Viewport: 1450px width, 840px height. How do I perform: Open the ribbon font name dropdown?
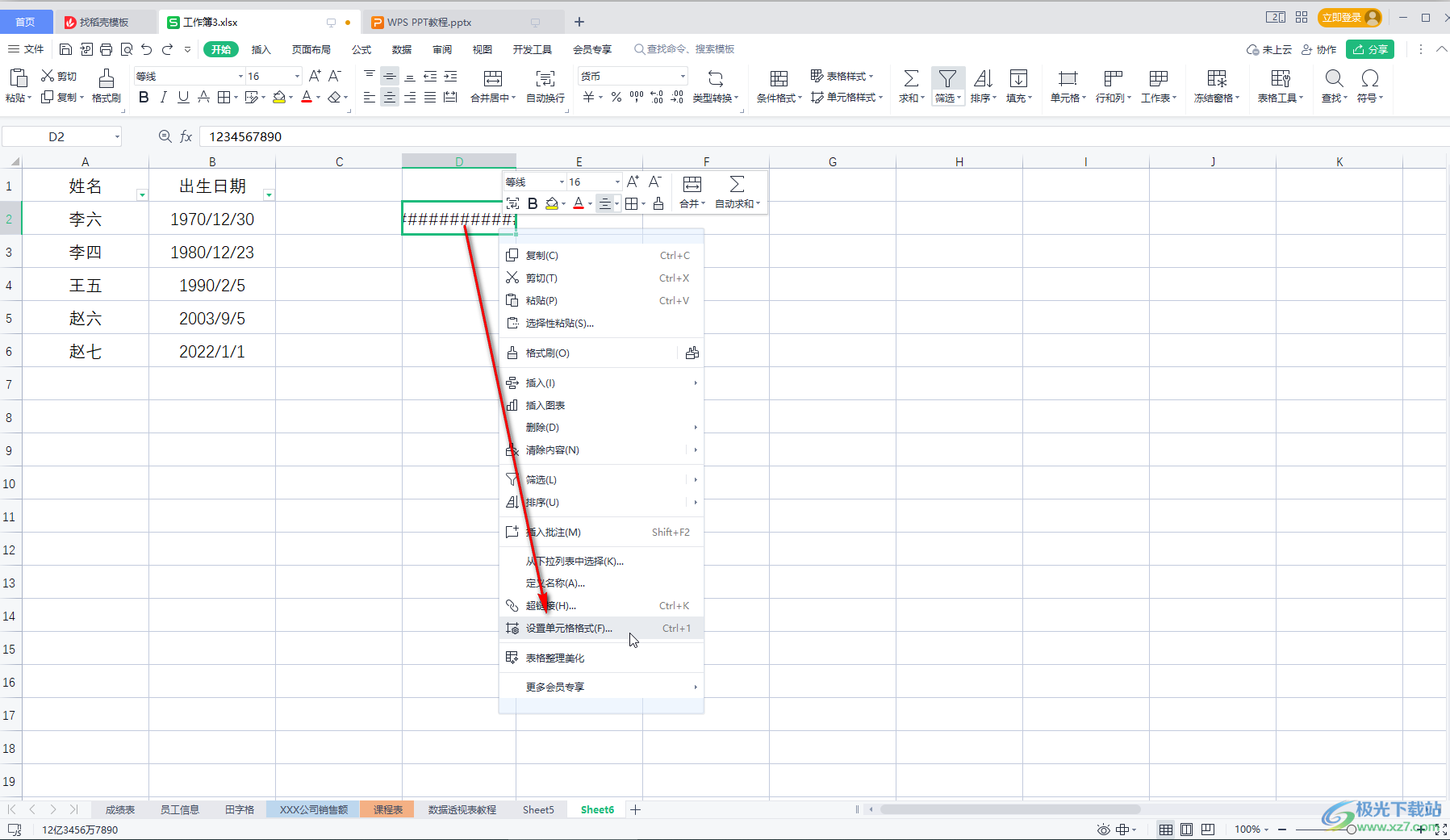coord(240,76)
